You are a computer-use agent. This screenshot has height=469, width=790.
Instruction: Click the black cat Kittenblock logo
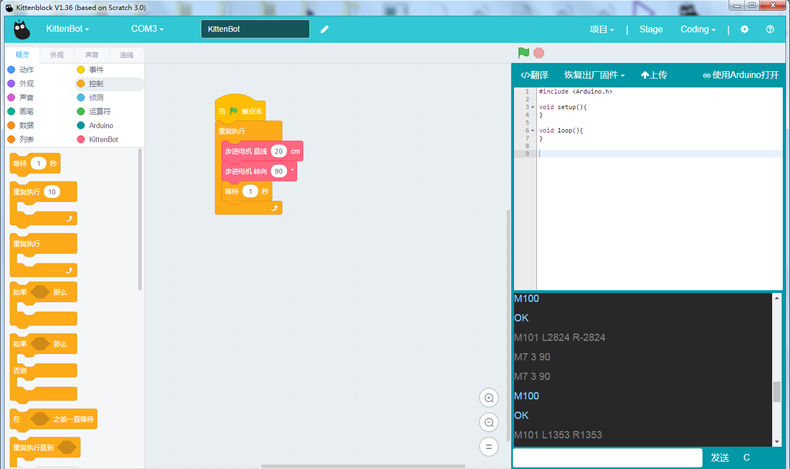[22, 29]
